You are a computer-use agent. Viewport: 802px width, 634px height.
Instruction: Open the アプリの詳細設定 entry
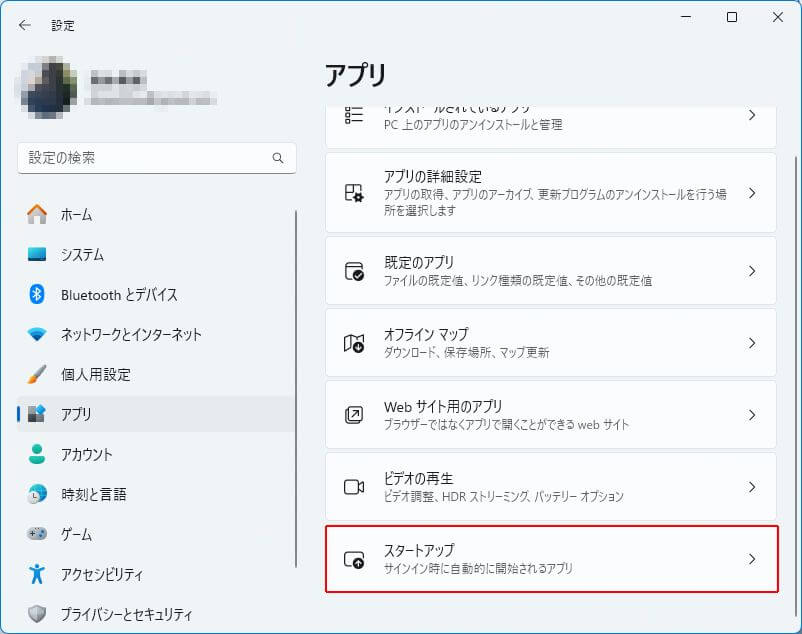coord(550,193)
